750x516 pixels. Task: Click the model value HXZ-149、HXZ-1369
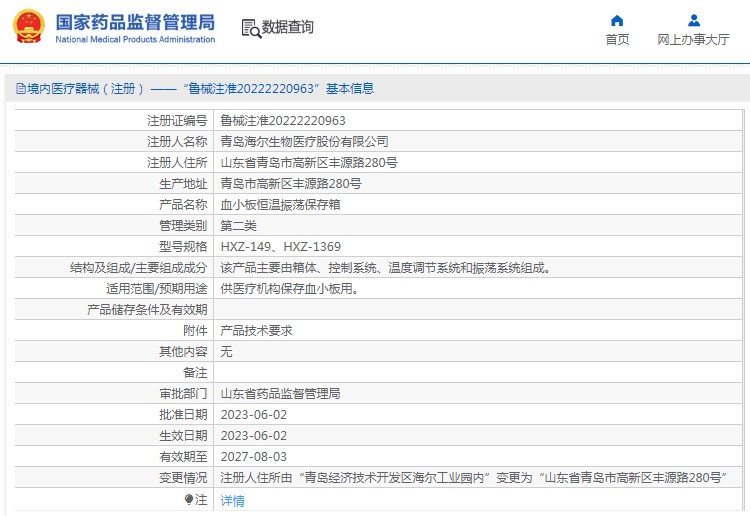tap(280, 246)
